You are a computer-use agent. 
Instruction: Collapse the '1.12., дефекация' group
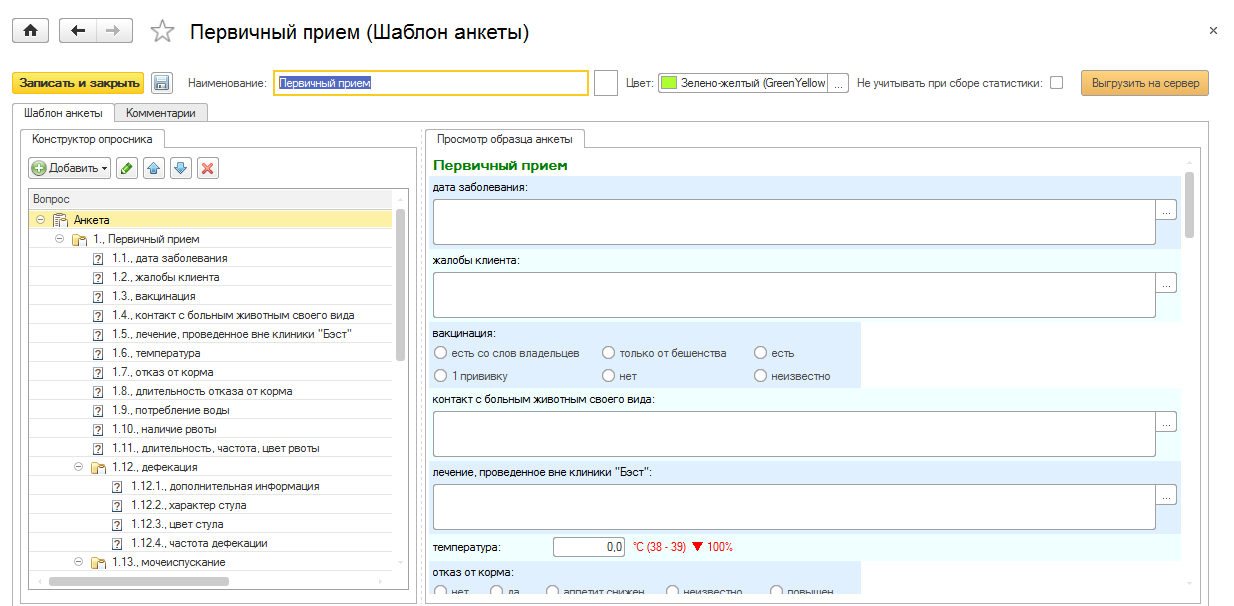pyautogui.click(x=78, y=467)
